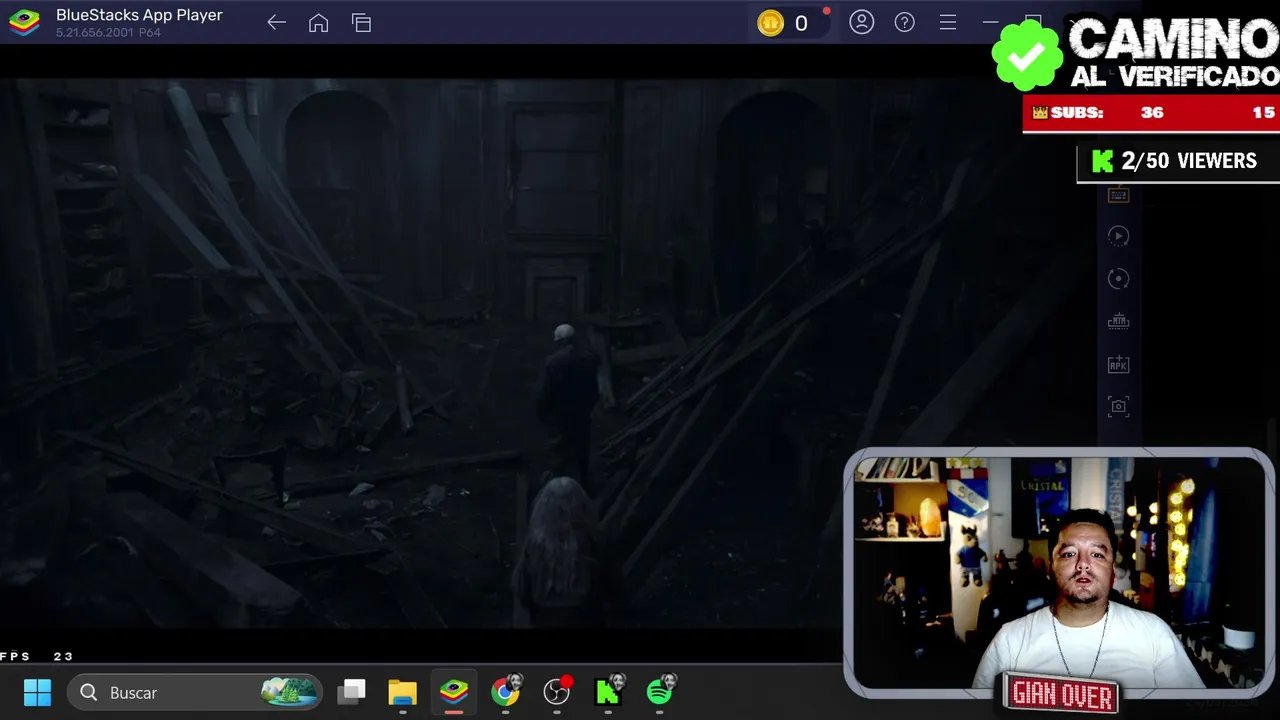The image size is (1280, 720).
Task: Open File Explorer from the taskbar
Action: pos(402,692)
